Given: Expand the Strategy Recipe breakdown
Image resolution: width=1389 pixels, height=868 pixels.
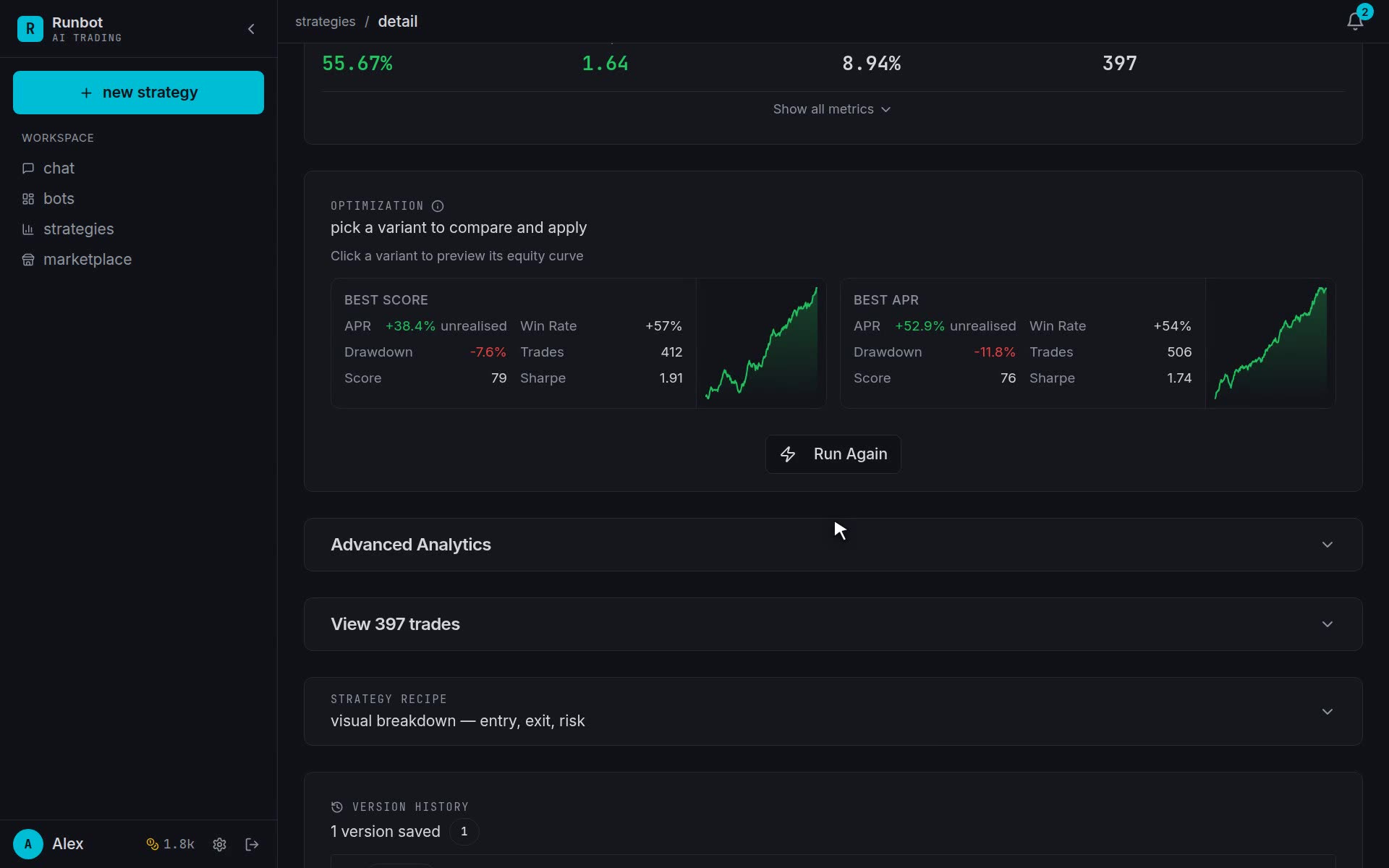Looking at the screenshot, I should (x=833, y=712).
